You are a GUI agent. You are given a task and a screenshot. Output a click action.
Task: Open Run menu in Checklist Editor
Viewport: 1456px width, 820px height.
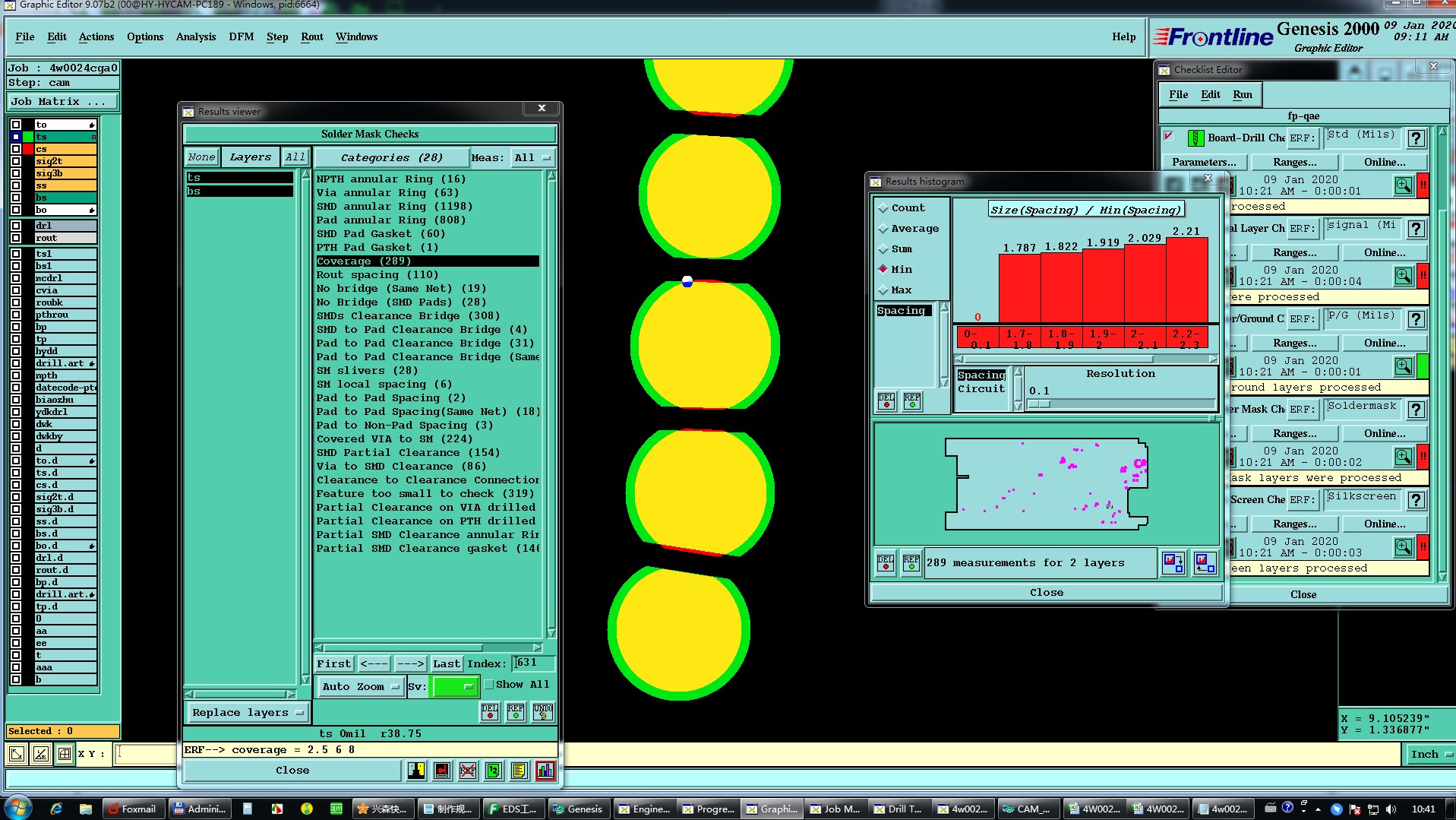pyautogui.click(x=1243, y=95)
